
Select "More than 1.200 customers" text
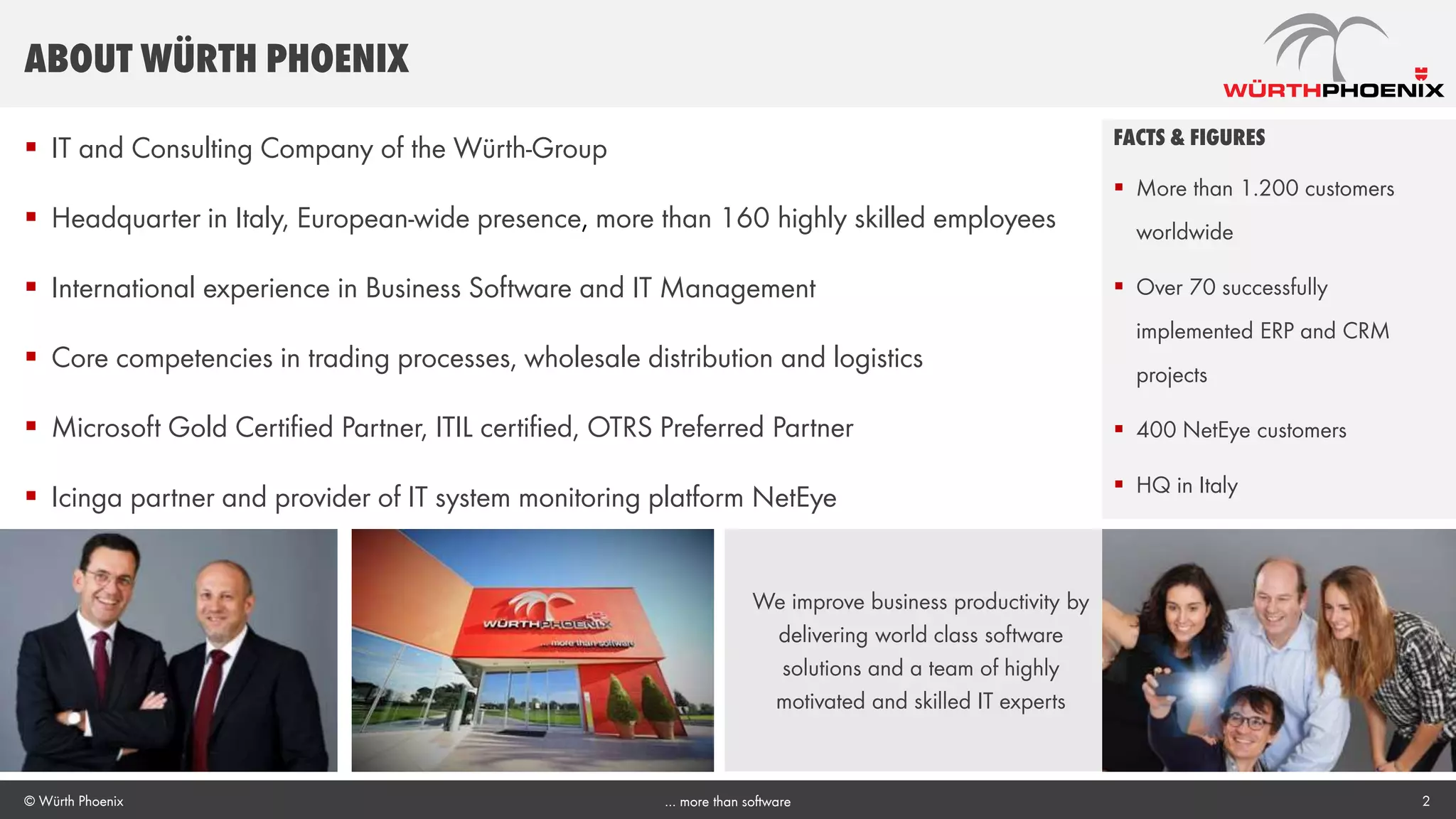1265,188
